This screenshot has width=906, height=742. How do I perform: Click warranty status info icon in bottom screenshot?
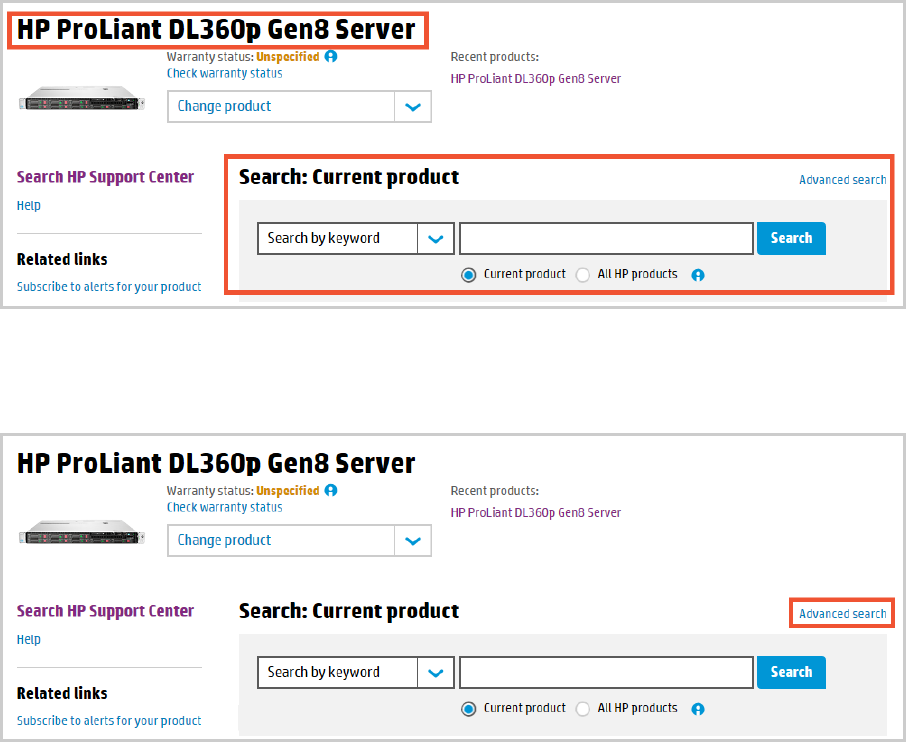click(331, 490)
